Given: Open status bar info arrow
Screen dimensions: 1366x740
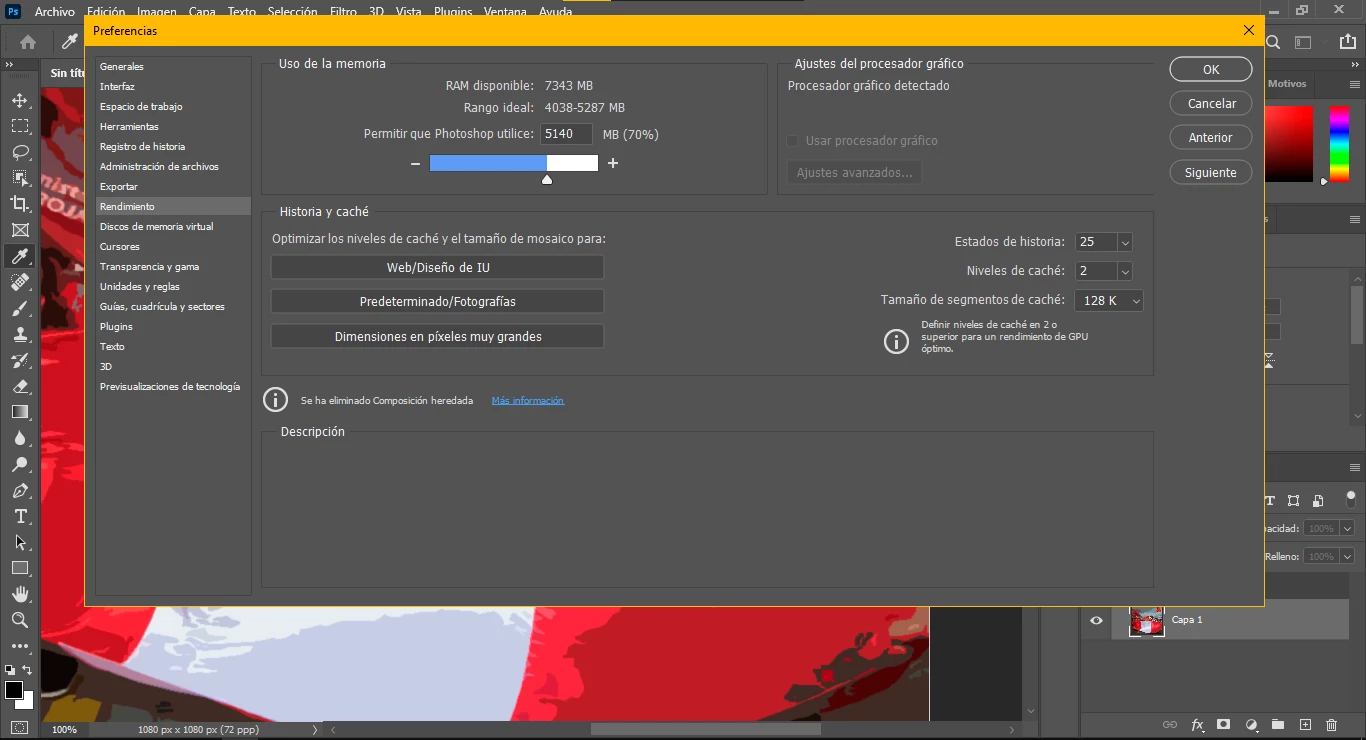Looking at the screenshot, I should coord(315,730).
